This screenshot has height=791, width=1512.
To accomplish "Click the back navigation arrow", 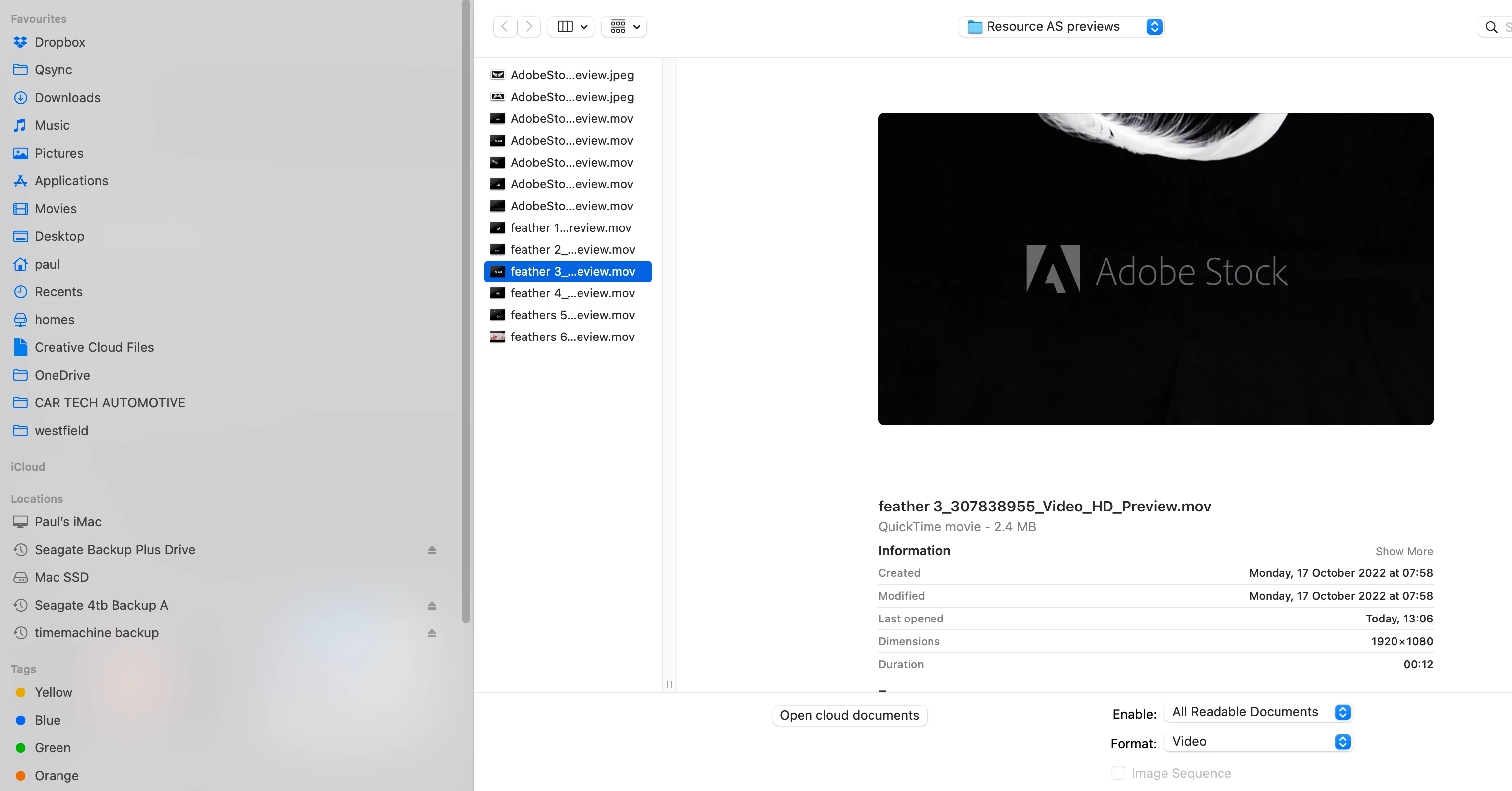I will [505, 26].
